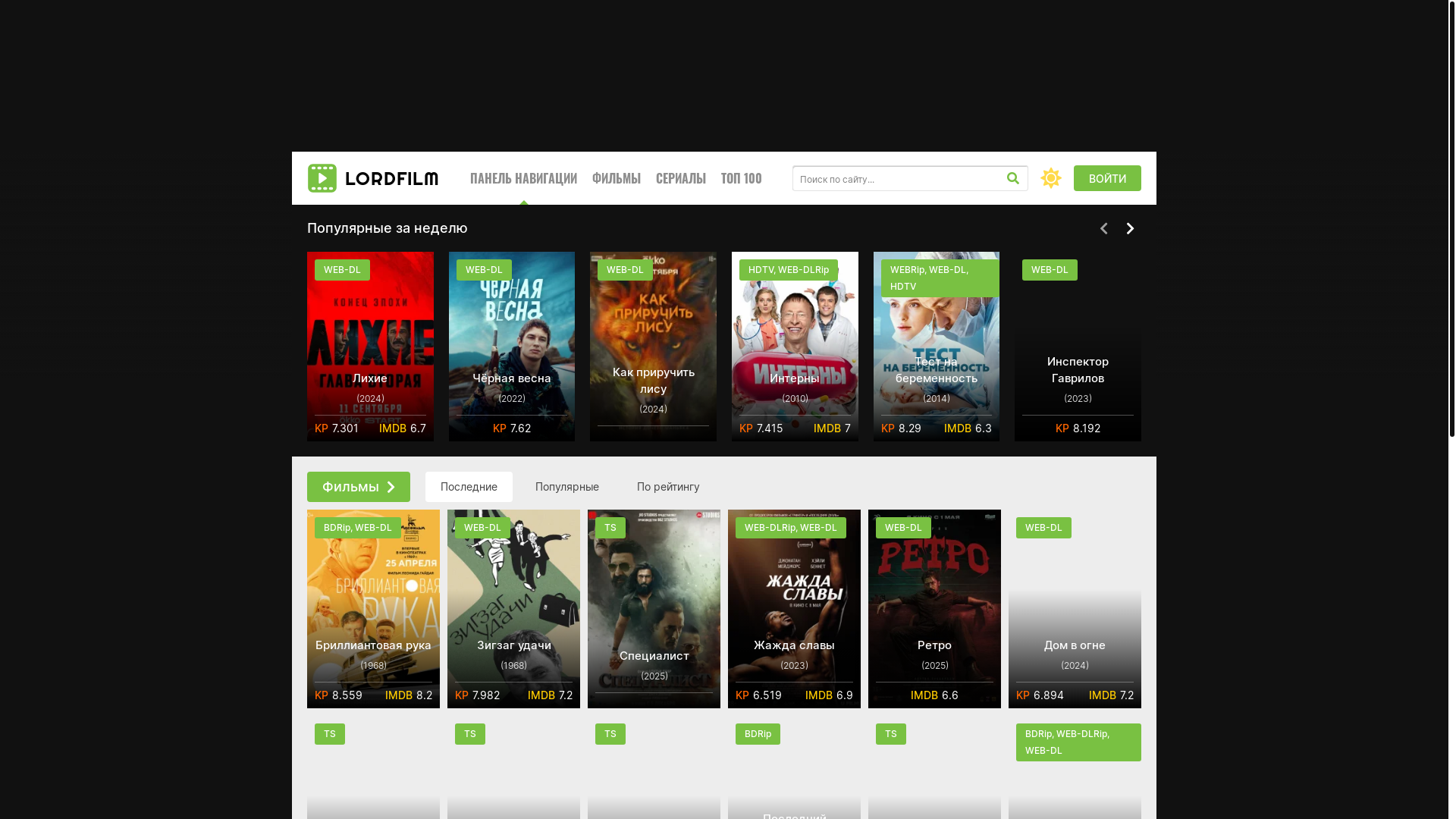This screenshot has height=819, width=1456.
Task: Click KP 6.894 on Дом в огне
Action: 1040,695
